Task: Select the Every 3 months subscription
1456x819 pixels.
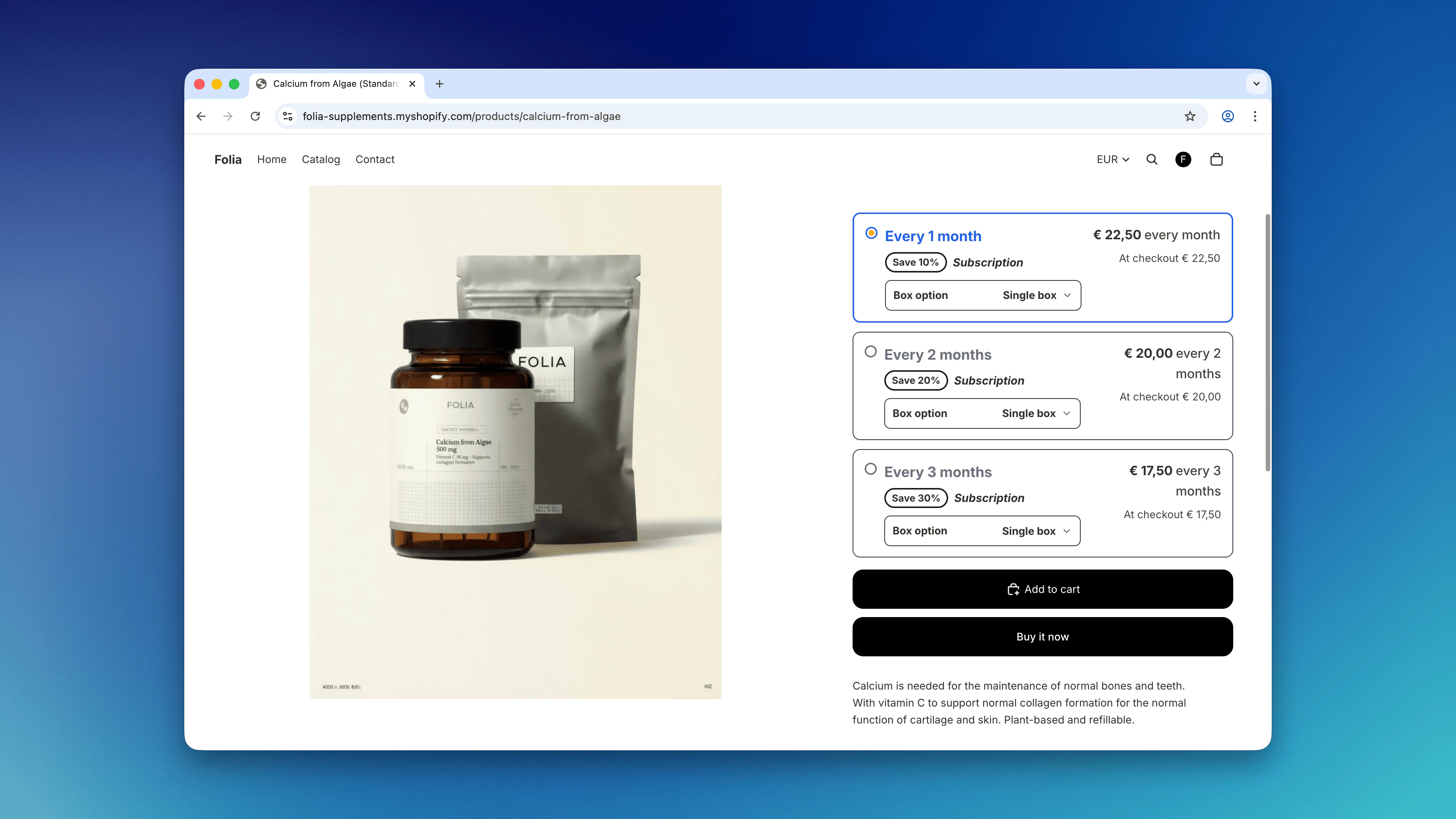Action: click(x=871, y=469)
